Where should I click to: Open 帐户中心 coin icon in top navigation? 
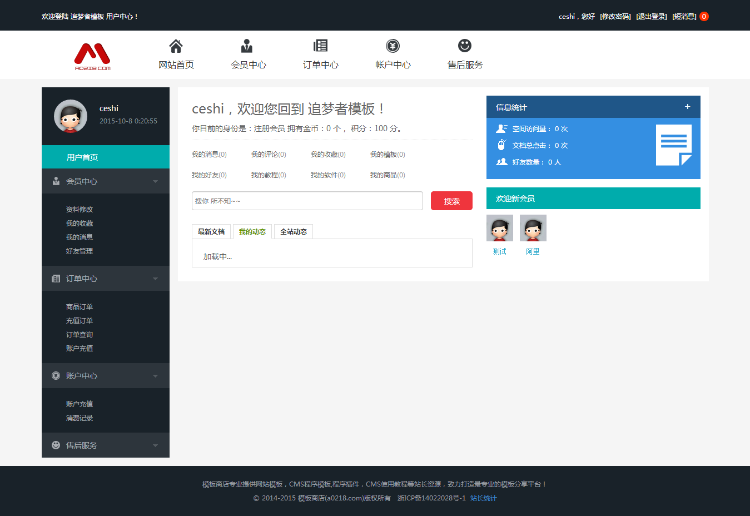click(393, 46)
